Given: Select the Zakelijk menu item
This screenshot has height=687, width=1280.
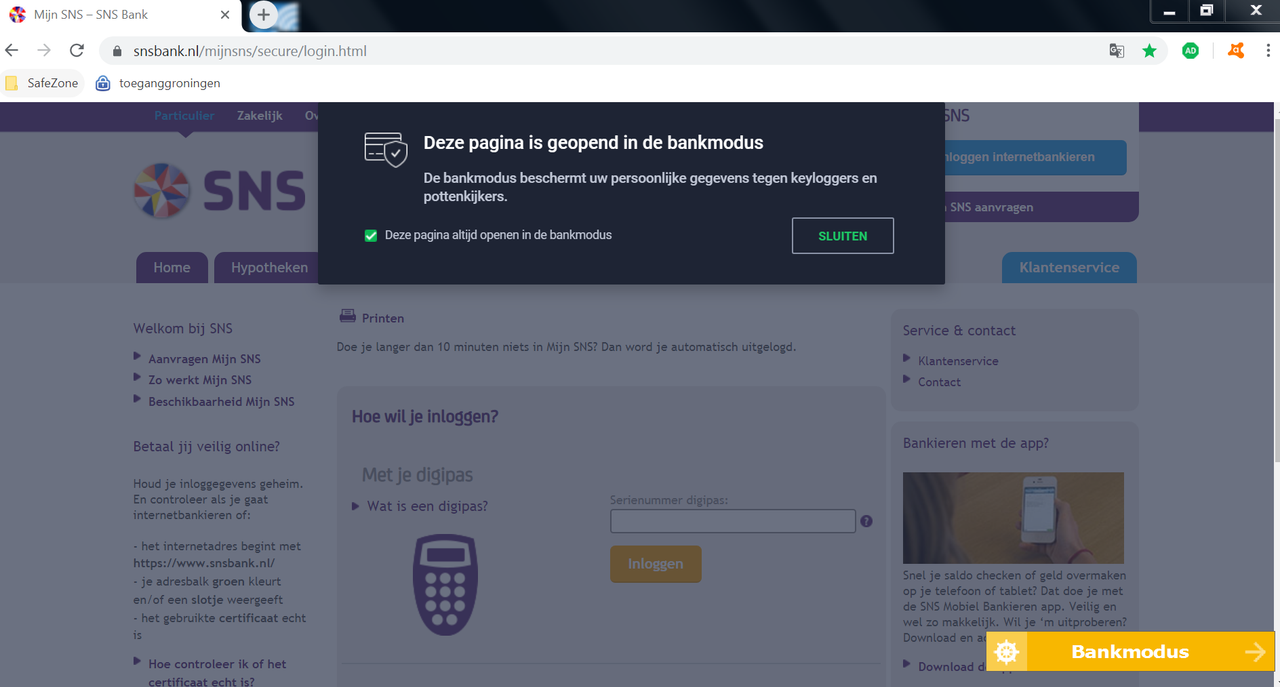Looking at the screenshot, I should click(x=260, y=116).
